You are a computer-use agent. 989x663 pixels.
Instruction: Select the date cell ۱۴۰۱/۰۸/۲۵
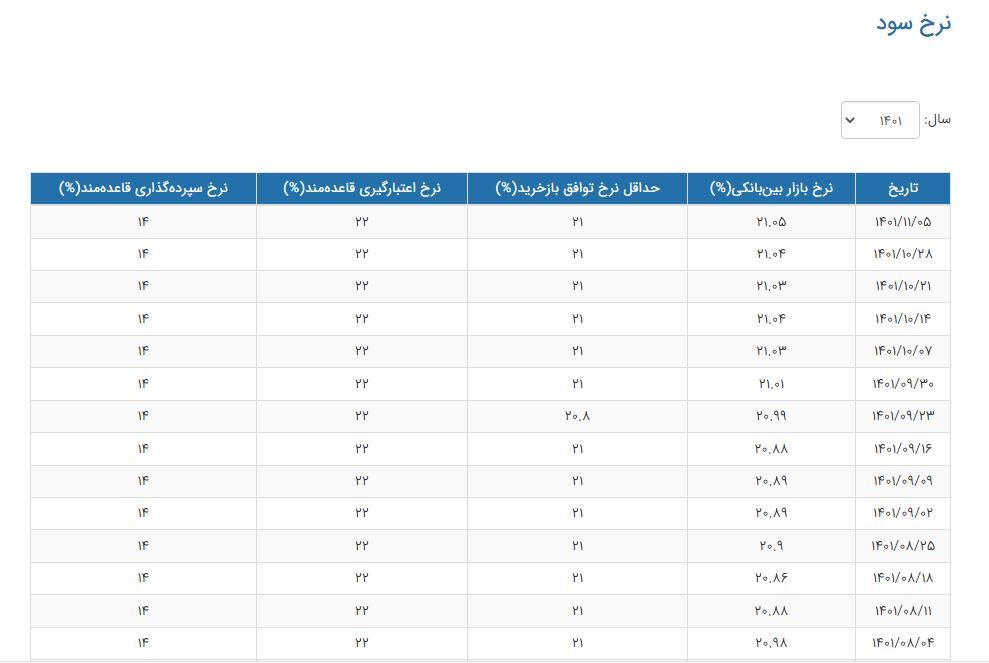click(x=903, y=546)
